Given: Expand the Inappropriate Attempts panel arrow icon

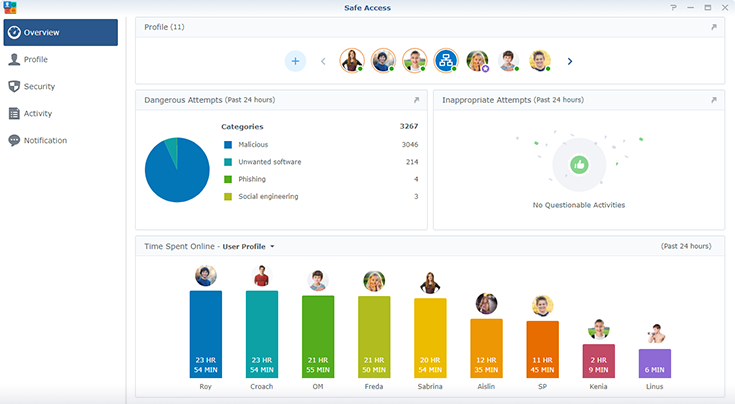Looking at the screenshot, I should tap(713, 100).
